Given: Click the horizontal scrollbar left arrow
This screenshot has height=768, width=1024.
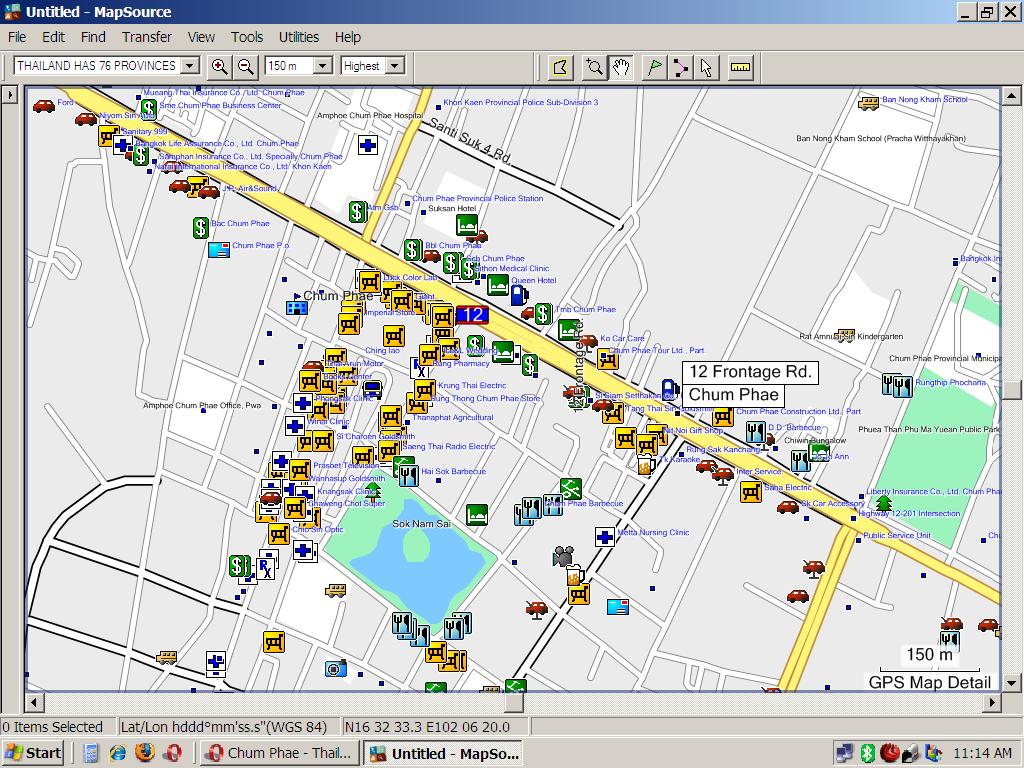Looking at the screenshot, I should pyautogui.click(x=34, y=703).
